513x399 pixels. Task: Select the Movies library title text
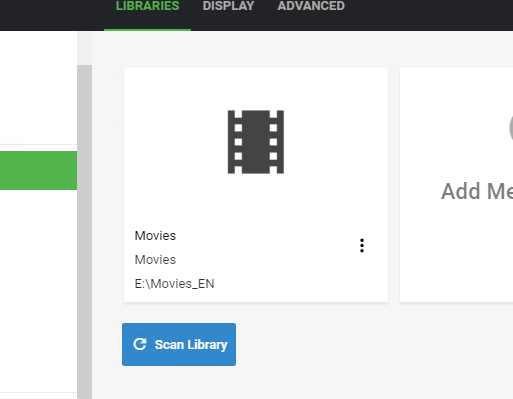pyautogui.click(x=155, y=236)
